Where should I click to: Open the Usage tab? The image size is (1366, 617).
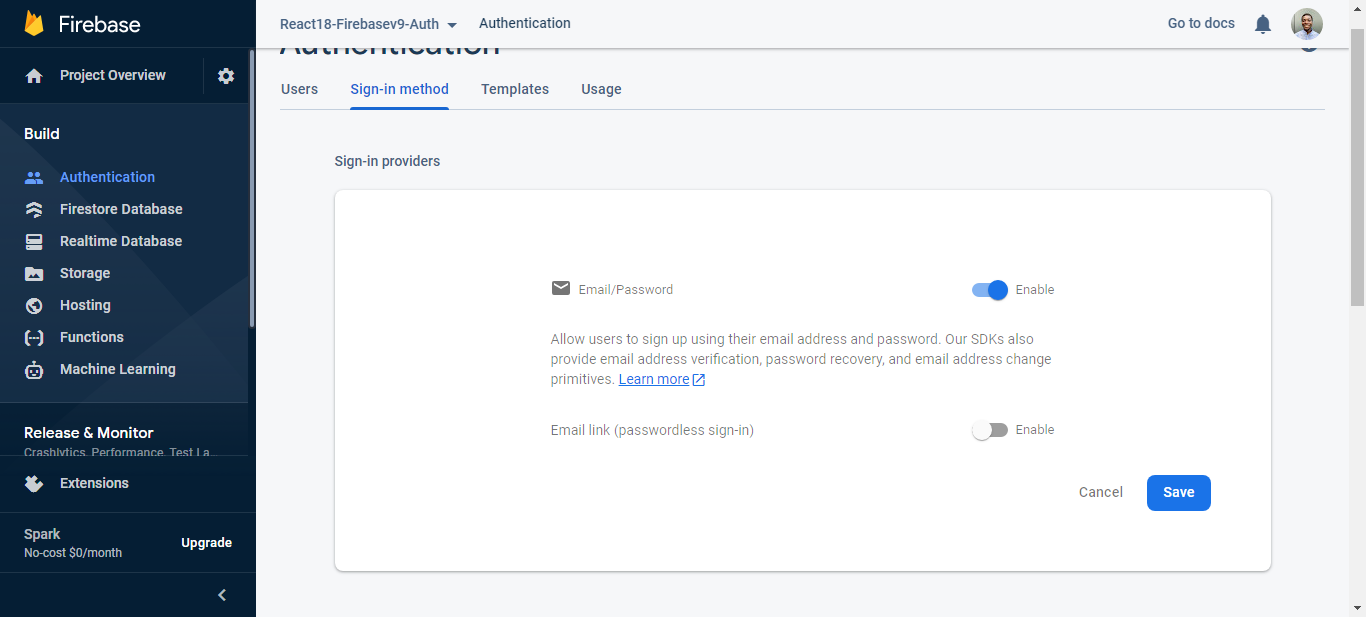click(601, 89)
